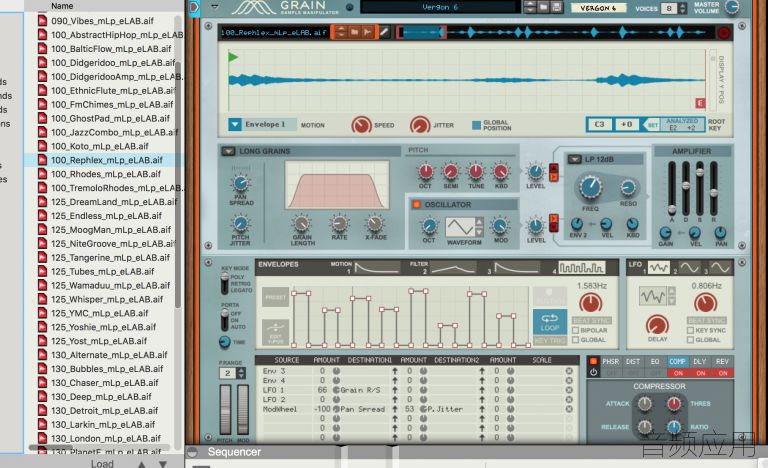Adjust the Voices stepper arrows
The height and width of the screenshot is (468, 768).
[683, 8]
